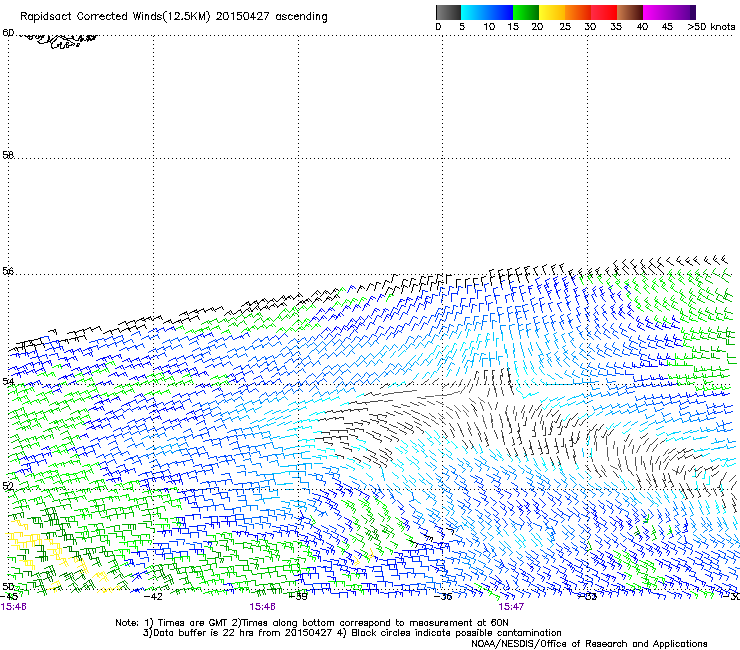
Task: Click the latitude label '60' on the axis
Action: (x=8, y=33)
